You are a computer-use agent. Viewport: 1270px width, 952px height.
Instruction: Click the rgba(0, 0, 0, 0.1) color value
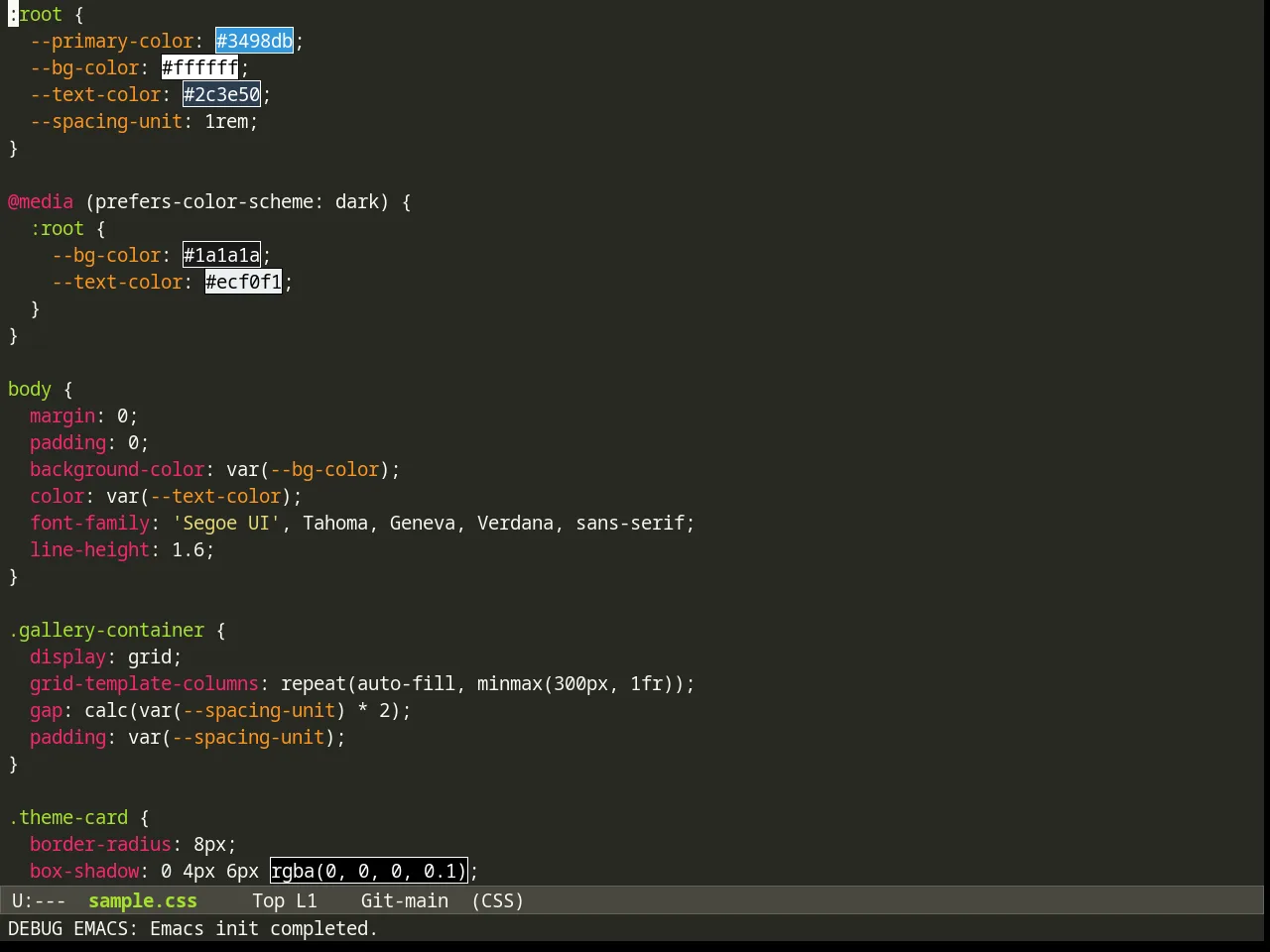[368, 871]
